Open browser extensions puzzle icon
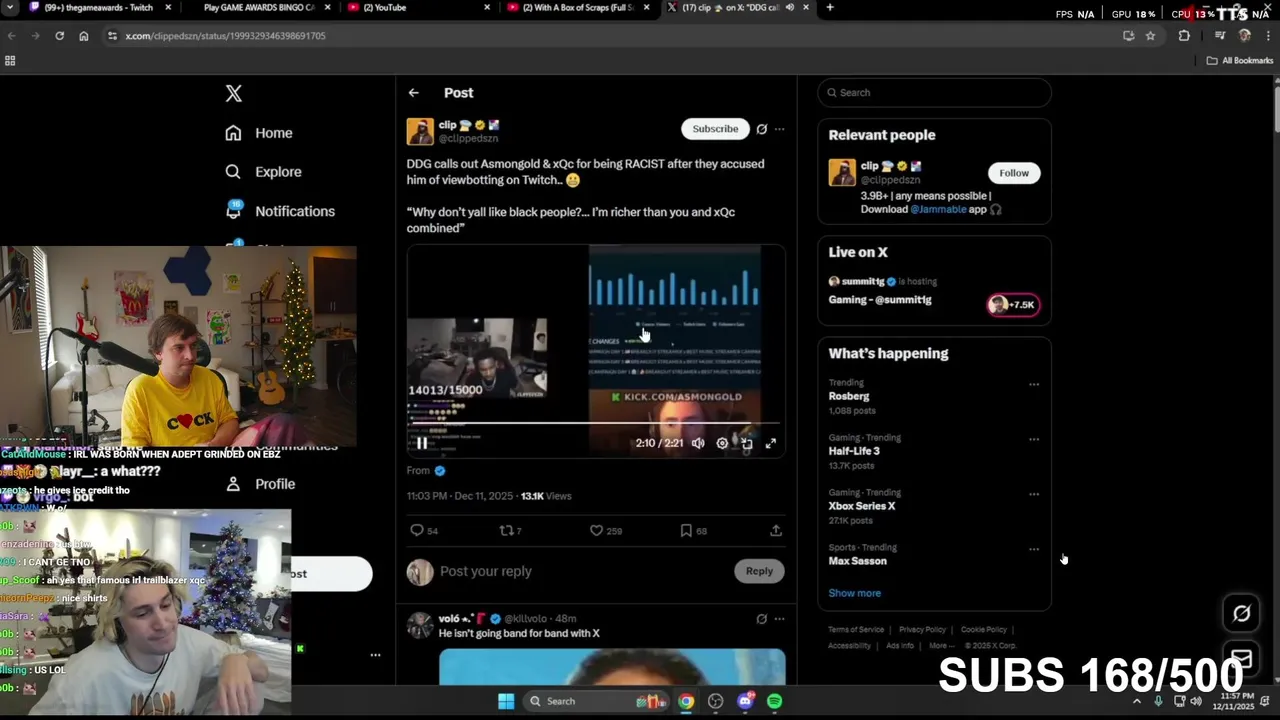 click(x=1184, y=36)
